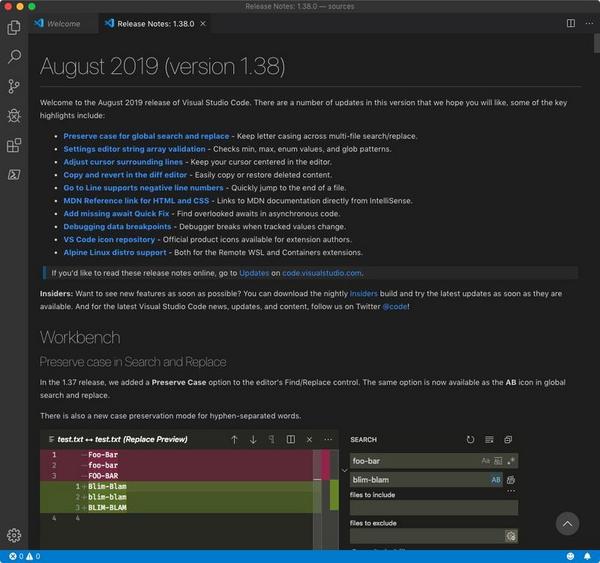The height and width of the screenshot is (563, 600).
Task: Toggle Match Case Aa in foo-bar field
Action: point(486,461)
